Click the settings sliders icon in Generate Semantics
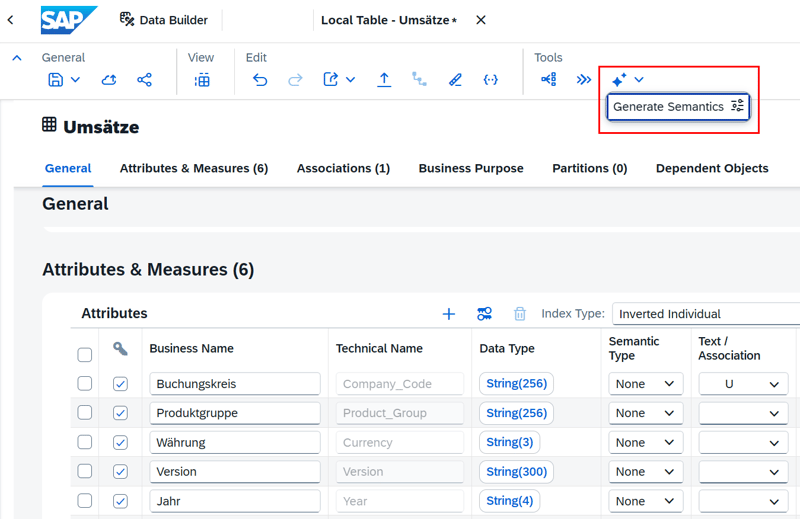800x519 pixels. pyautogui.click(x=737, y=106)
